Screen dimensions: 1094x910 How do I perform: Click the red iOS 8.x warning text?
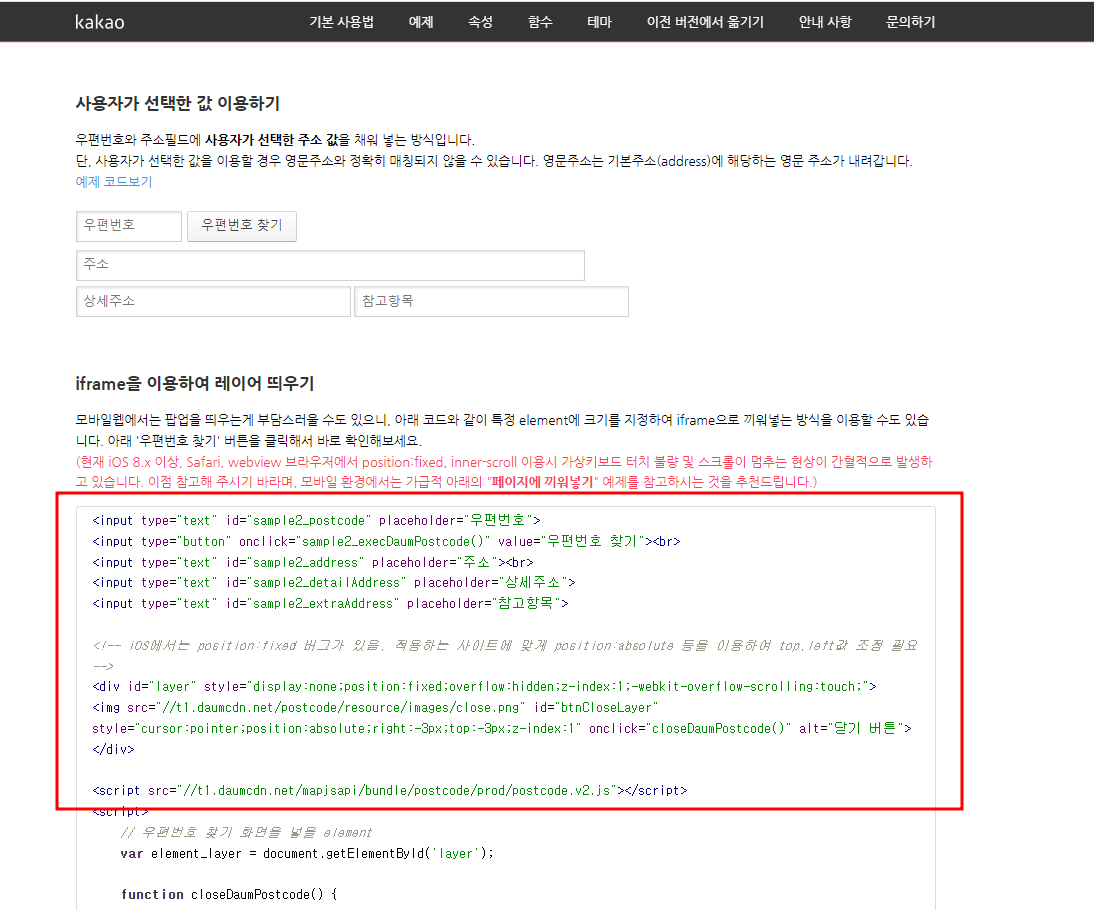click(504, 472)
